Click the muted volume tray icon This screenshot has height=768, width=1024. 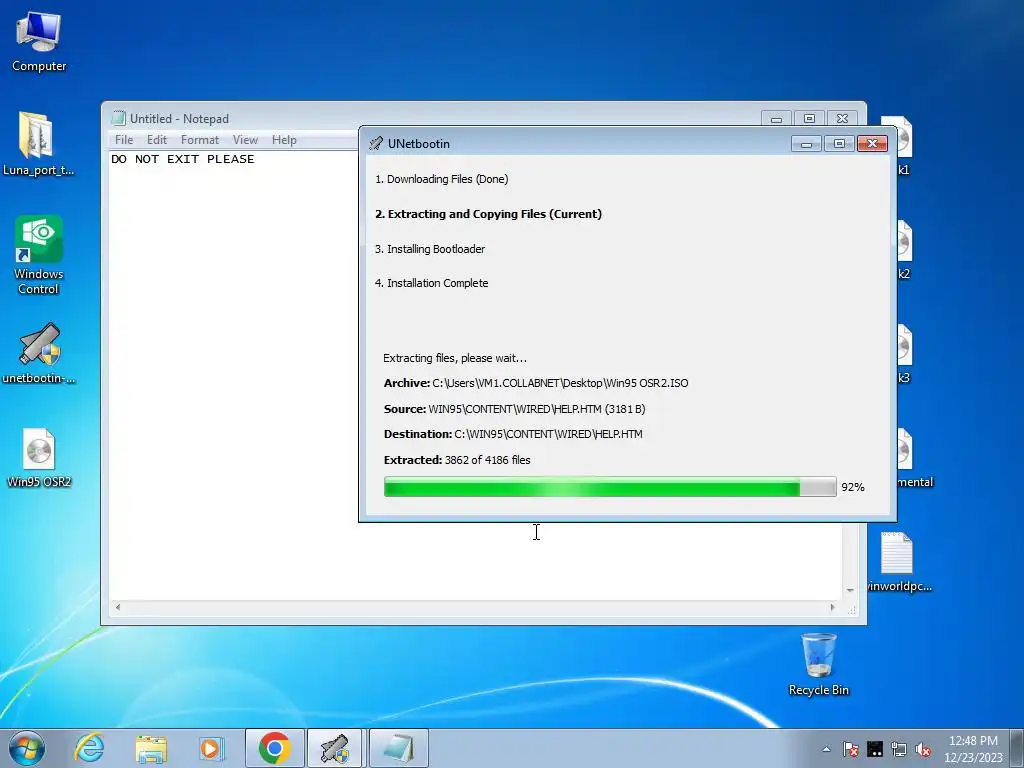click(923, 749)
